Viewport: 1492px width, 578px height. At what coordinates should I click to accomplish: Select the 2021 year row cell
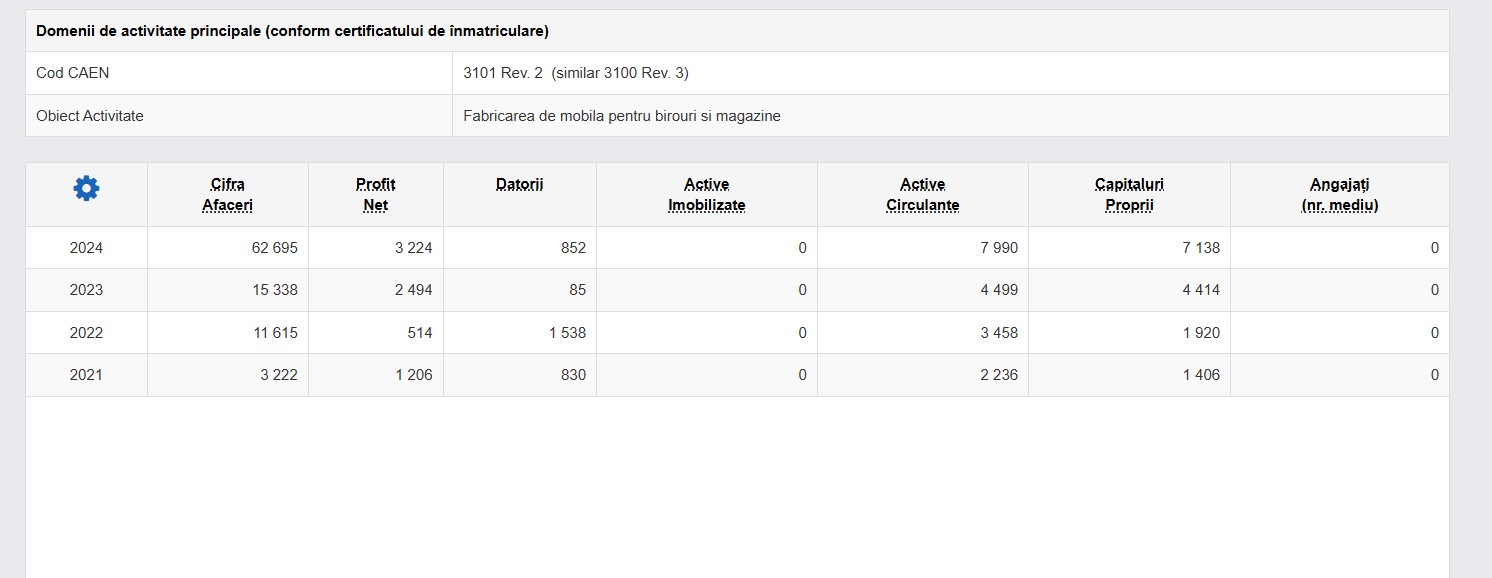click(86, 375)
